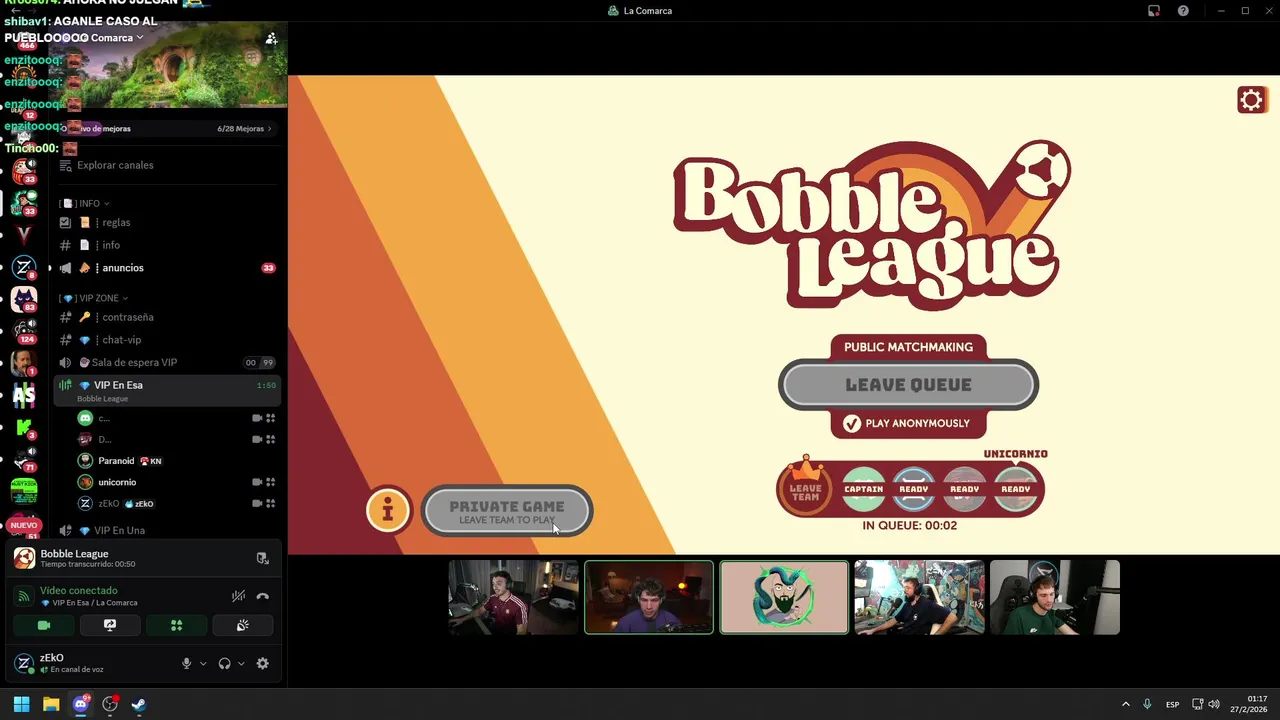
Task: Click the Leave Queue button
Action: point(908,385)
